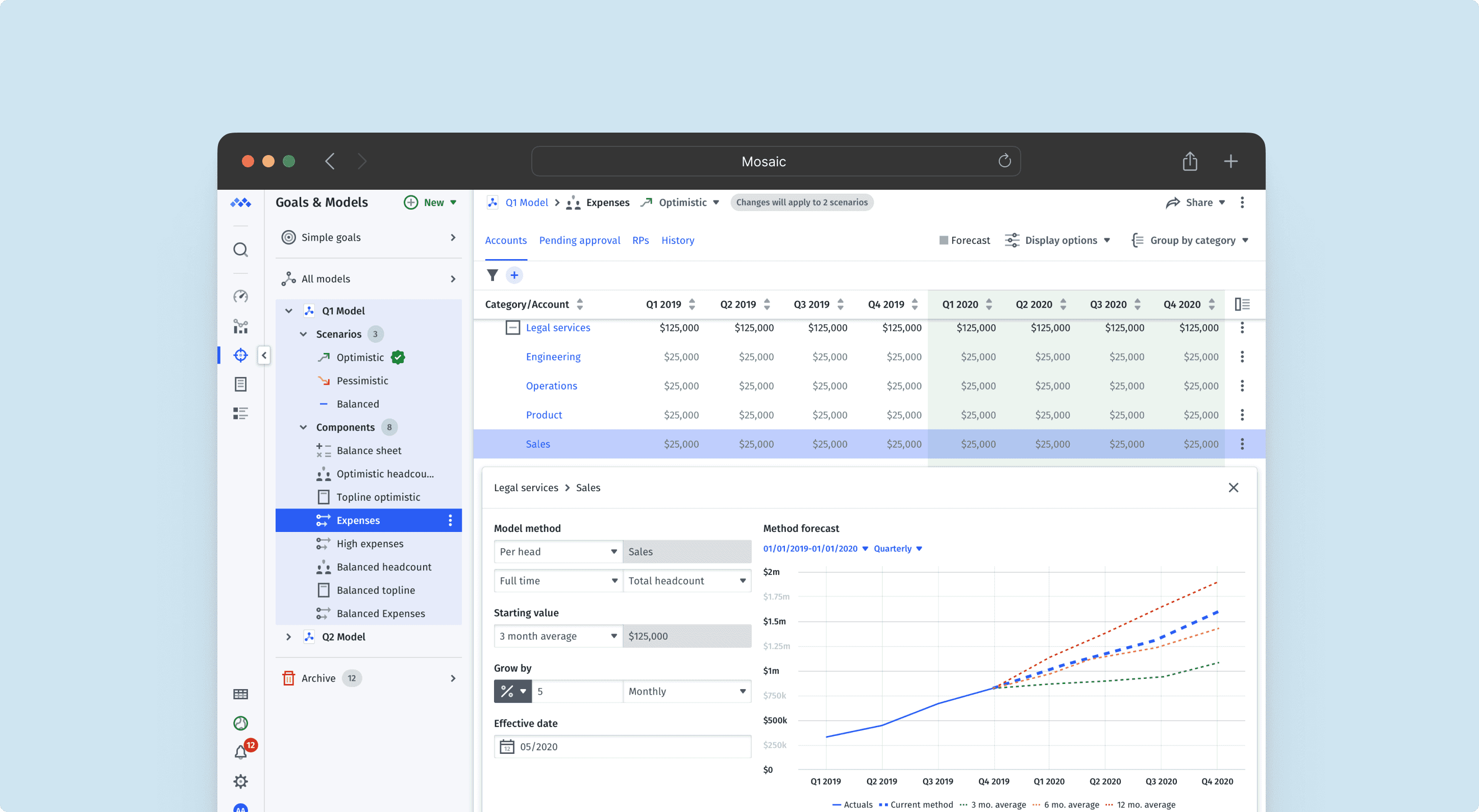Screen dimensions: 1479x812
Task: Open the 3 month average dropdown
Action: point(558,636)
